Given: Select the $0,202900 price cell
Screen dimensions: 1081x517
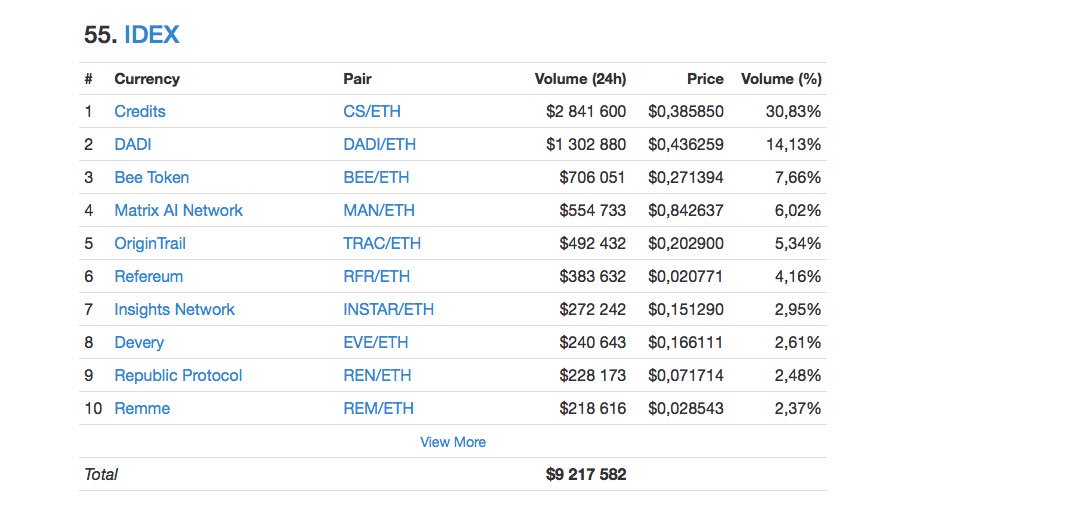Looking at the screenshot, I should (x=686, y=243).
